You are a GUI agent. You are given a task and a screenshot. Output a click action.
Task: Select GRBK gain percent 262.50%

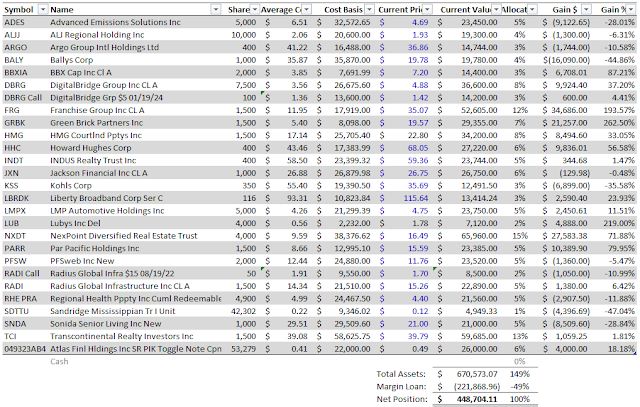pyautogui.click(x=619, y=123)
